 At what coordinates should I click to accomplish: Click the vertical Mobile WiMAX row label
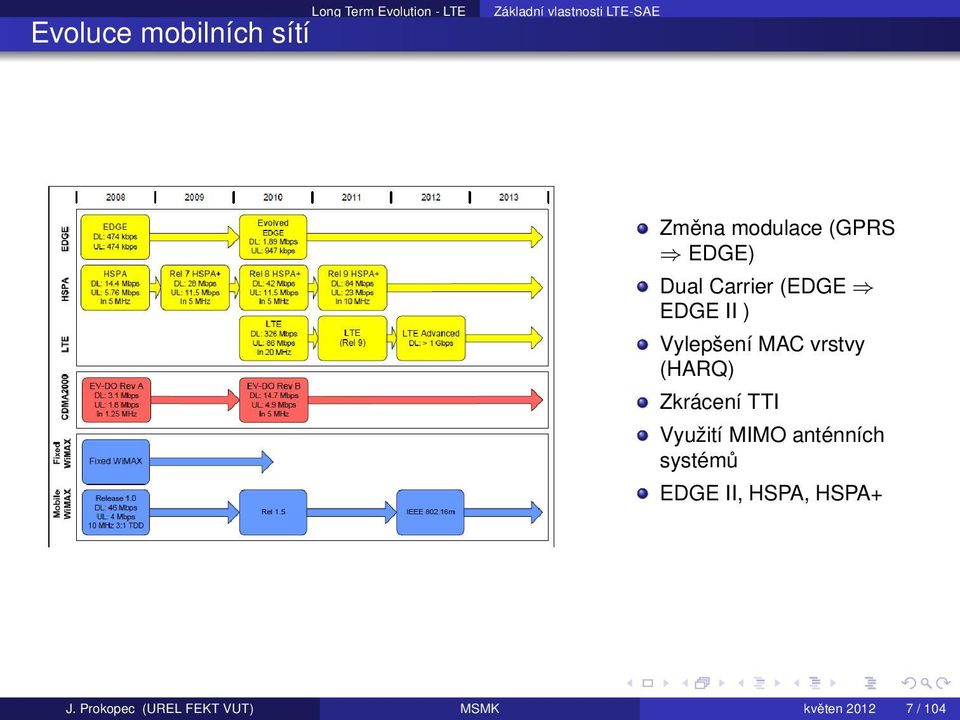click(x=62, y=503)
